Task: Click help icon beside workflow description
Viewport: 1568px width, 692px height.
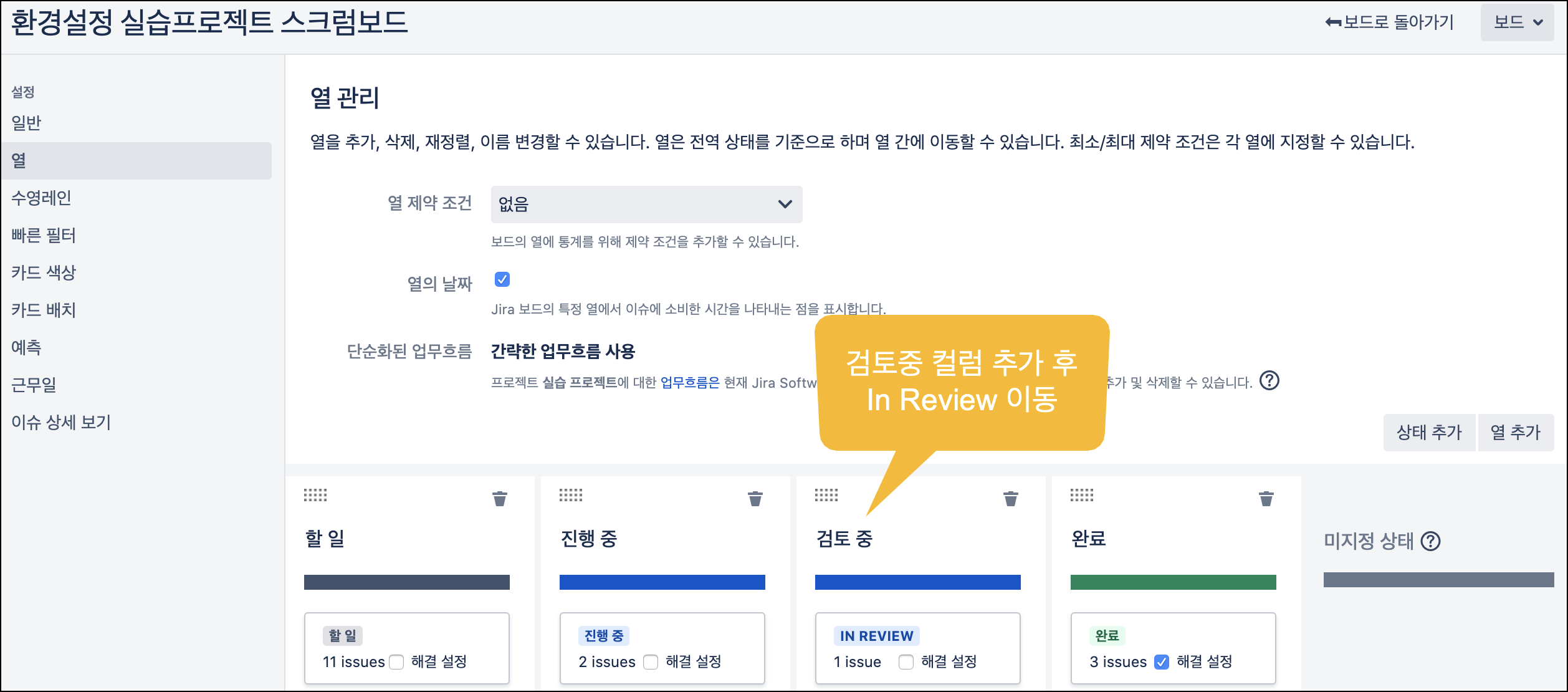Action: click(1269, 381)
